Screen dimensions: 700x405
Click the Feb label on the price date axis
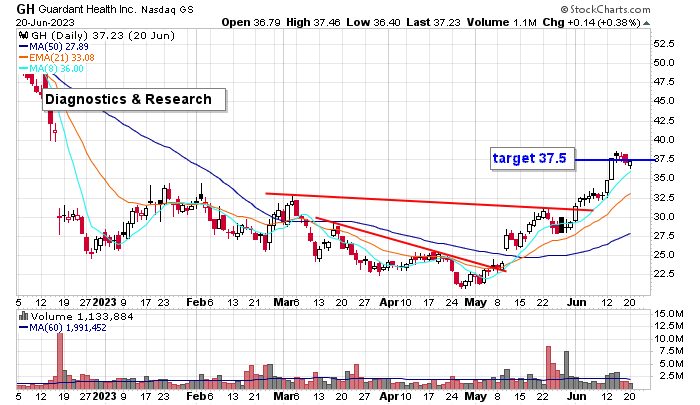[196, 302]
